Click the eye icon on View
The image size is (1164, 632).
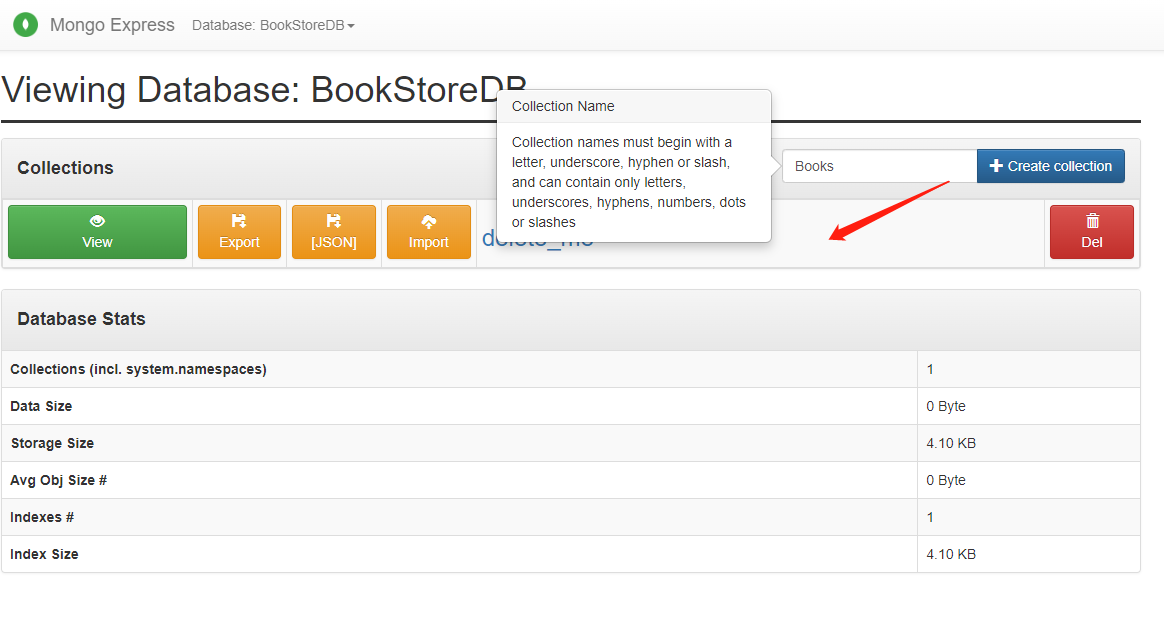click(97, 221)
